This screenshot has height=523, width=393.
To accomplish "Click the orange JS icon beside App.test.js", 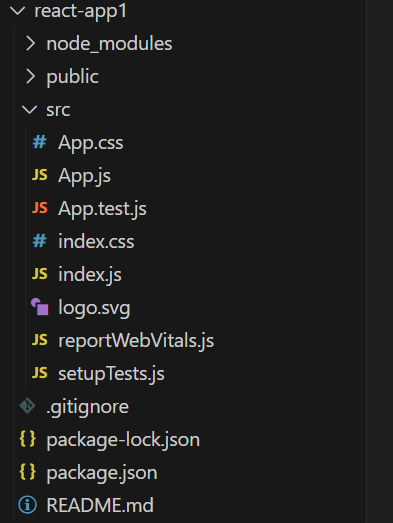I will [40, 208].
